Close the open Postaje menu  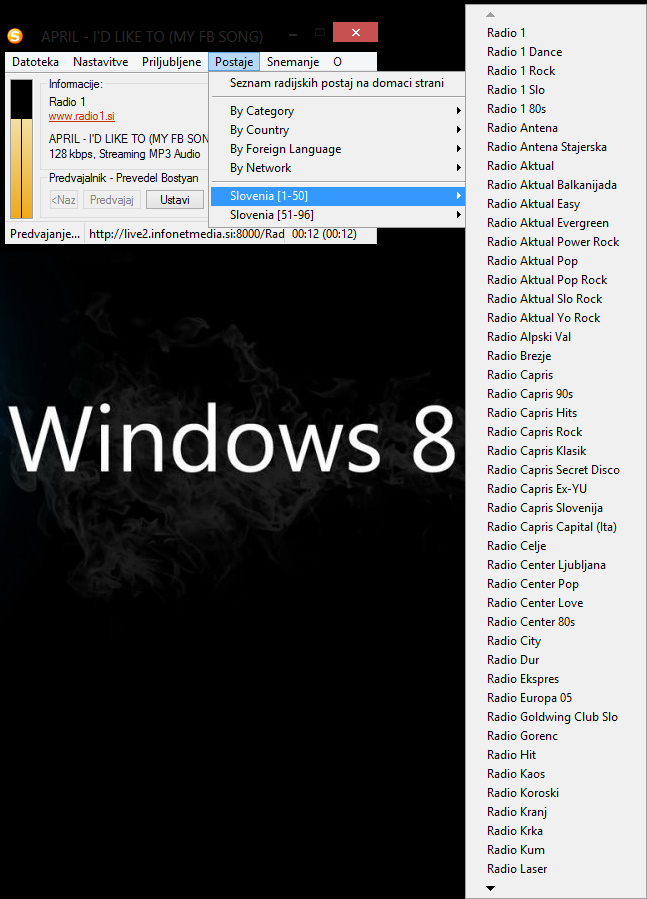tap(234, 62)
